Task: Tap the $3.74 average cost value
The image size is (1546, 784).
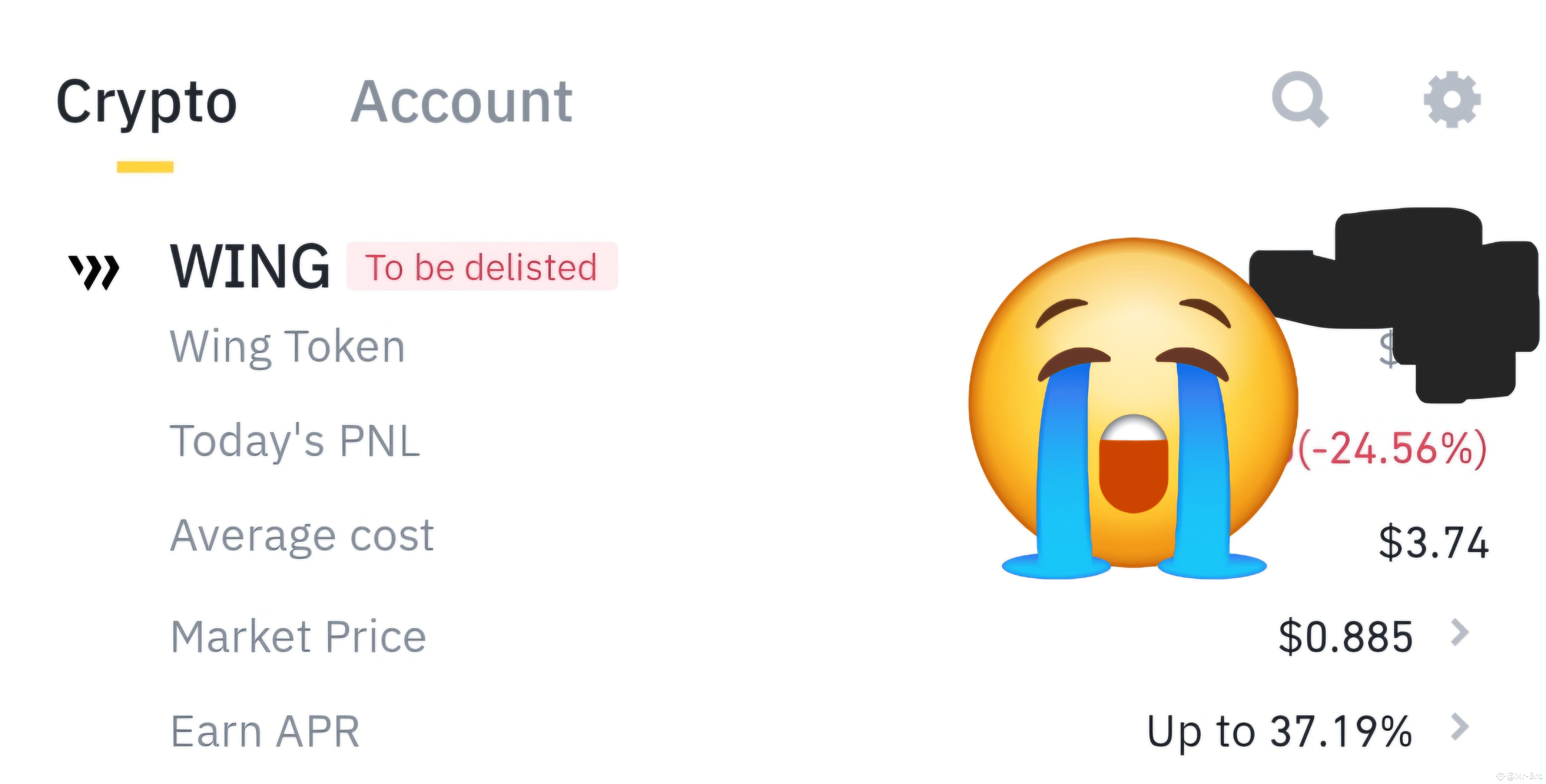Action: point(1433,542)
